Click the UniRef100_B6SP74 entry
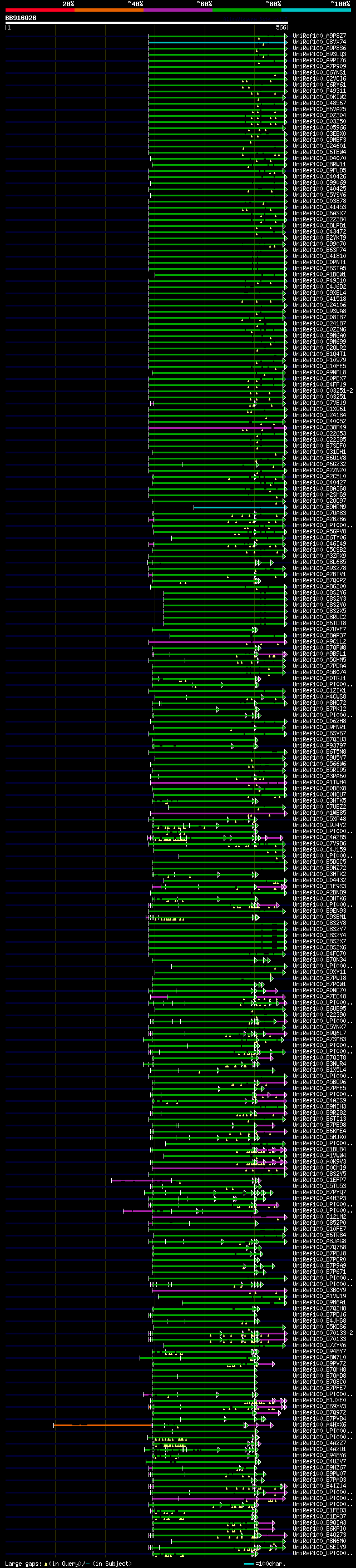 [x=319, y=250]
